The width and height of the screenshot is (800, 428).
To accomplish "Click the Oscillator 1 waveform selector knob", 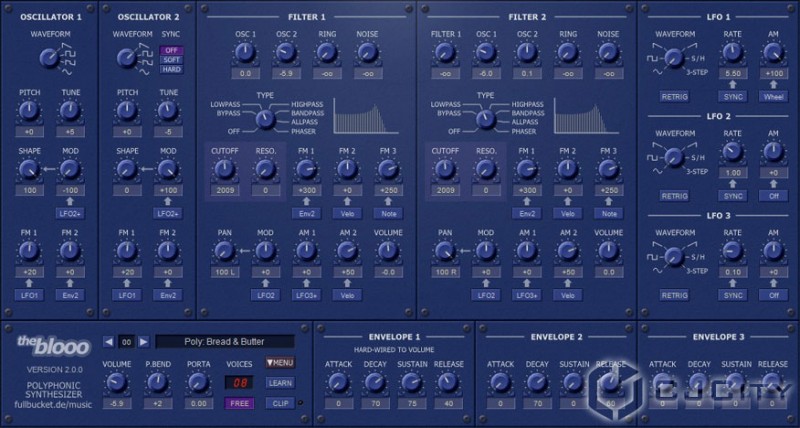I will (49, 58).
